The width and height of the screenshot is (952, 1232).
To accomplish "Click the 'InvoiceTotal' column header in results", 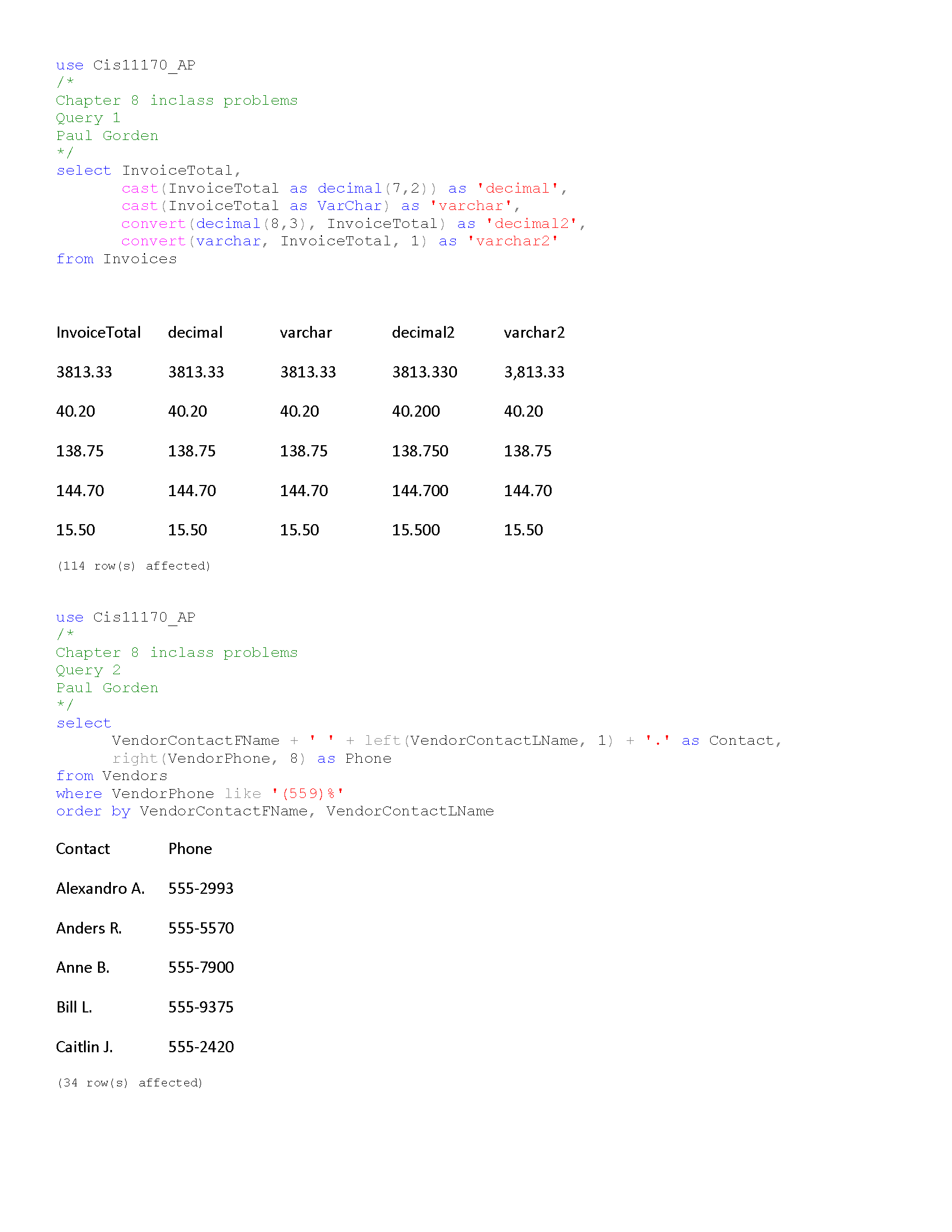I will tap(99, 333).
